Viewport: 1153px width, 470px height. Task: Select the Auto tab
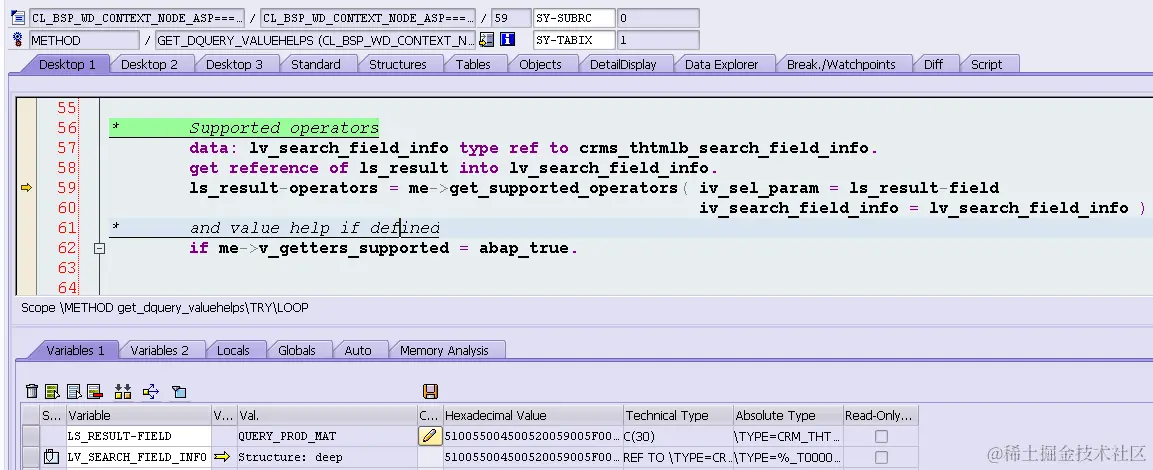[x=358, y=351]
